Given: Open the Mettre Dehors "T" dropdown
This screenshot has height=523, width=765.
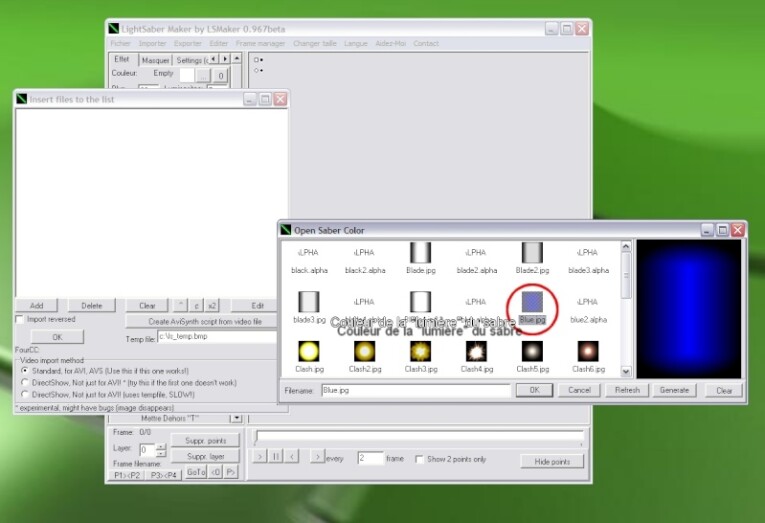Looking at the screenshot, I should click(x=236, y=418).
